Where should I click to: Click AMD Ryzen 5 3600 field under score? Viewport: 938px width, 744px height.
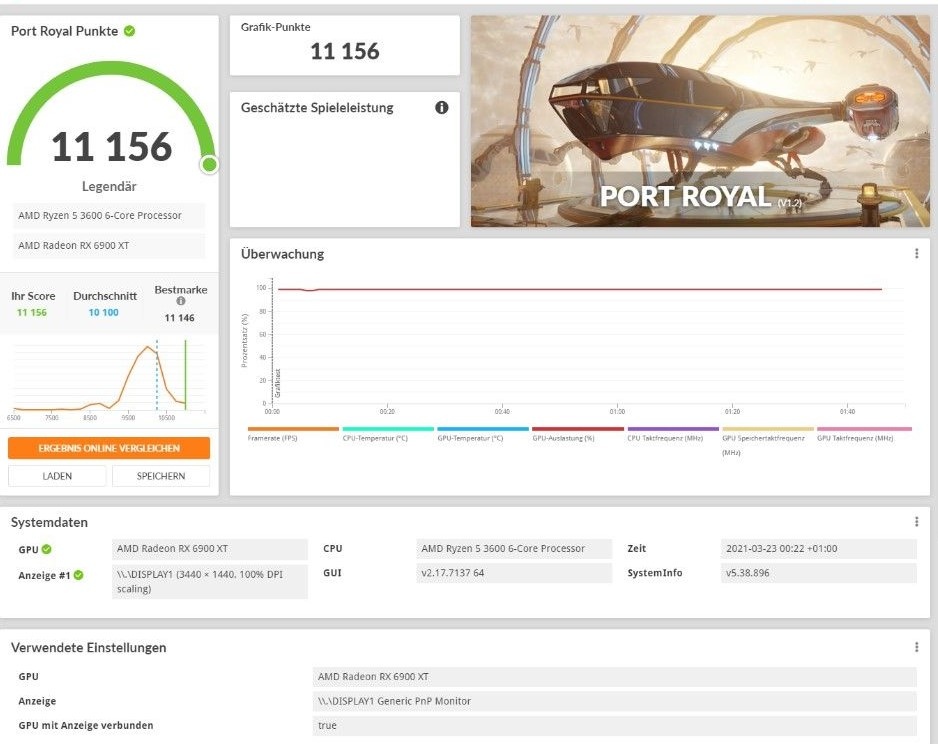click(109, 215)
